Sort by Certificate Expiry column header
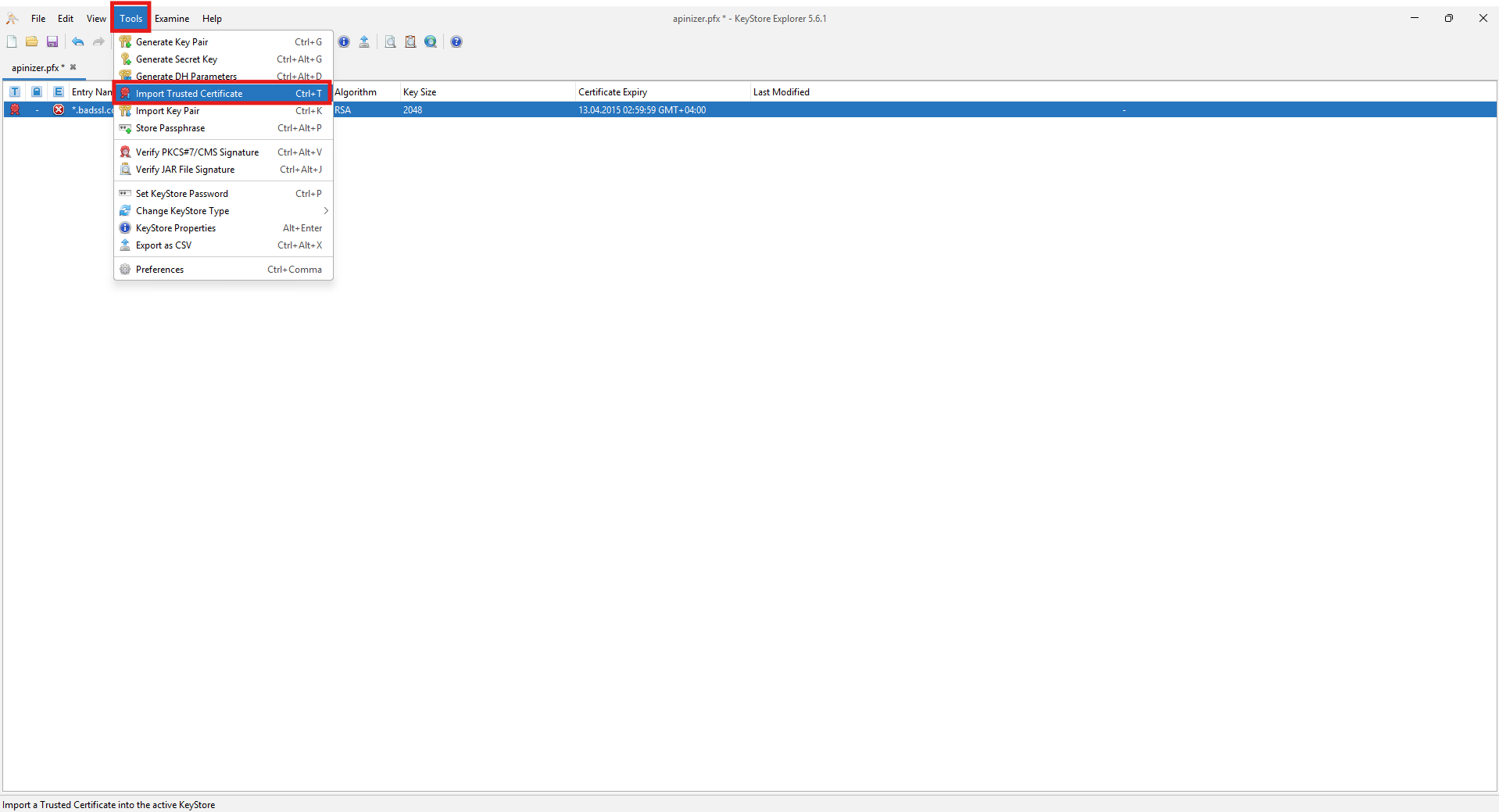This screenshot has height=812, width=1499. (x=663, y=92)
